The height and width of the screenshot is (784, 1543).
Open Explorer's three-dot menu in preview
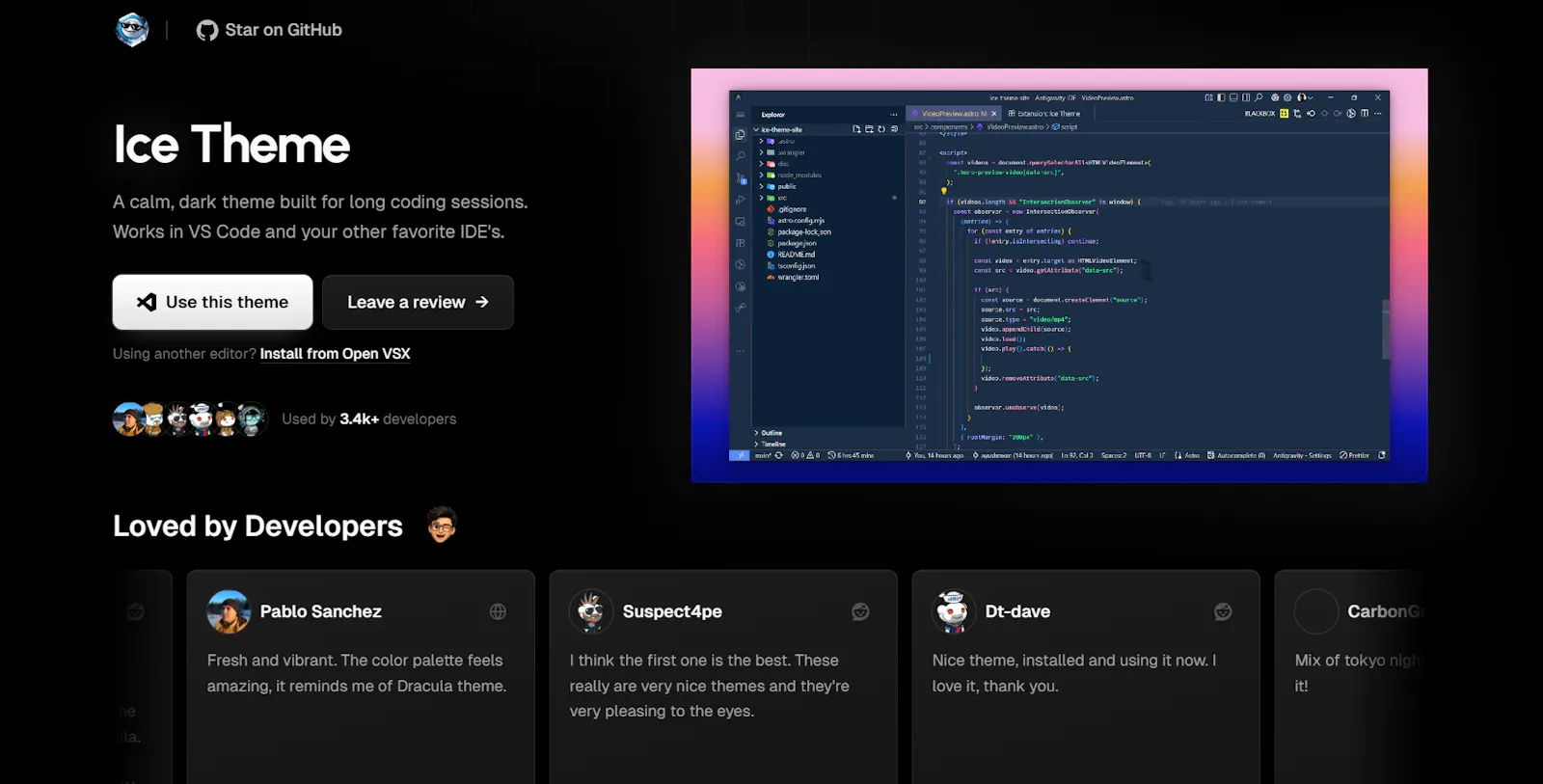point(894,115)
